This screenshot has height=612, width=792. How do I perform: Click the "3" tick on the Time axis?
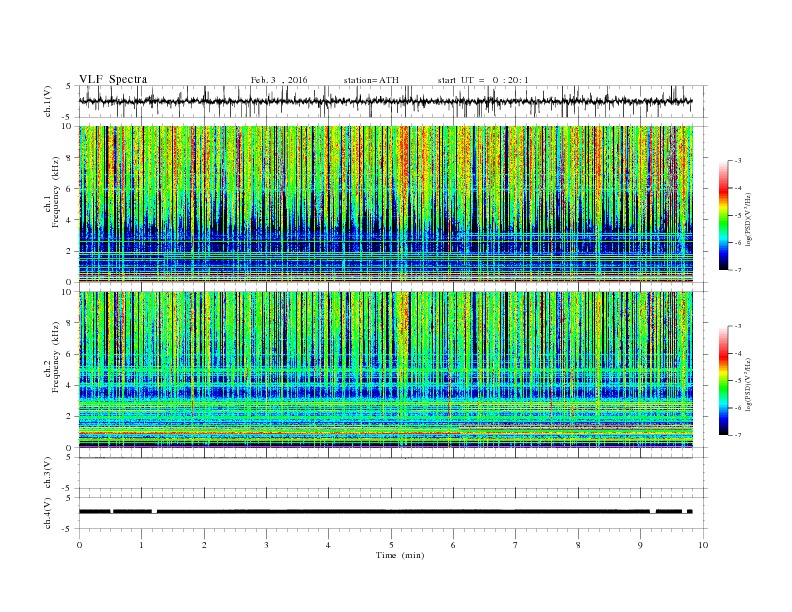(266, 545)
